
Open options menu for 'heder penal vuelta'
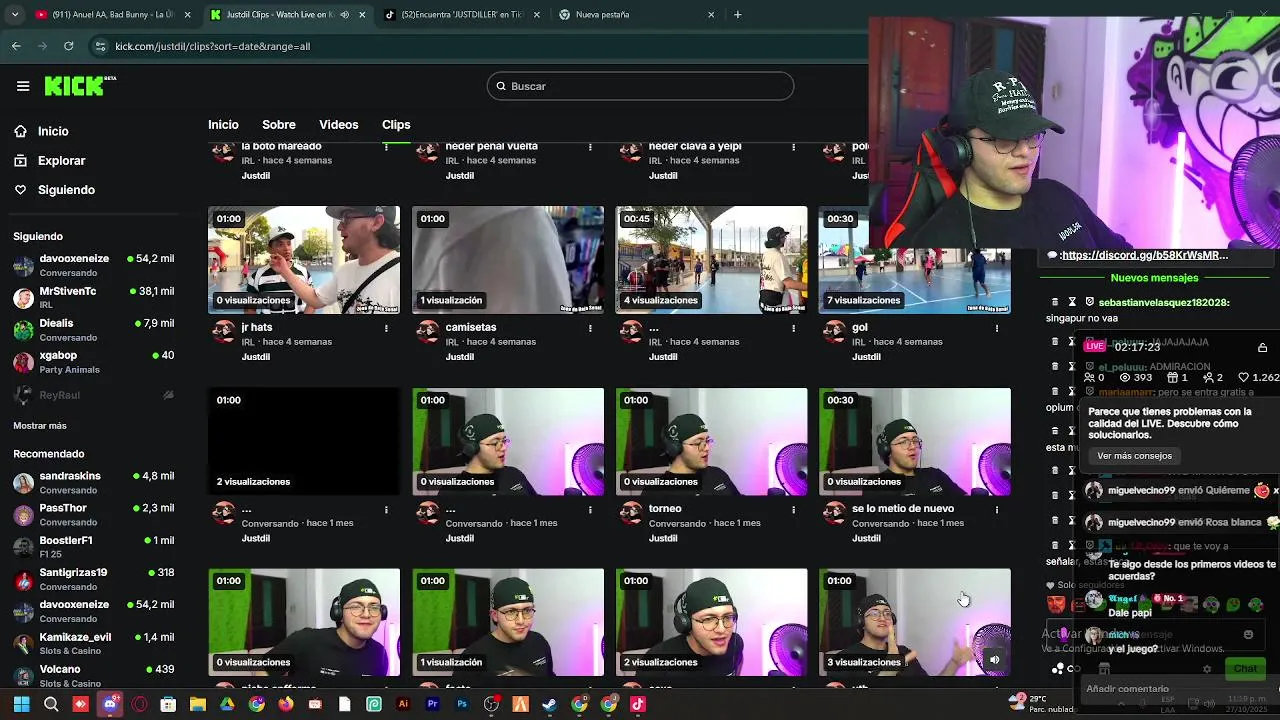coord(590,147)
